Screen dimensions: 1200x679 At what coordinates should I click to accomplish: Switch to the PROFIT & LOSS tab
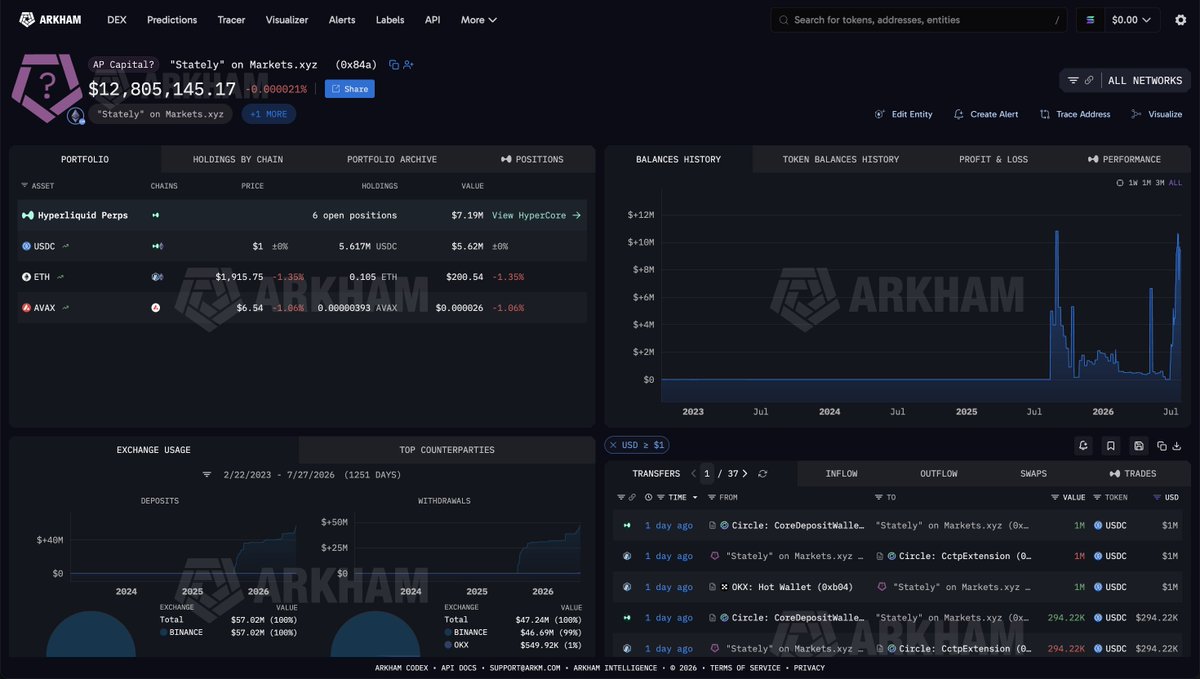993,159
